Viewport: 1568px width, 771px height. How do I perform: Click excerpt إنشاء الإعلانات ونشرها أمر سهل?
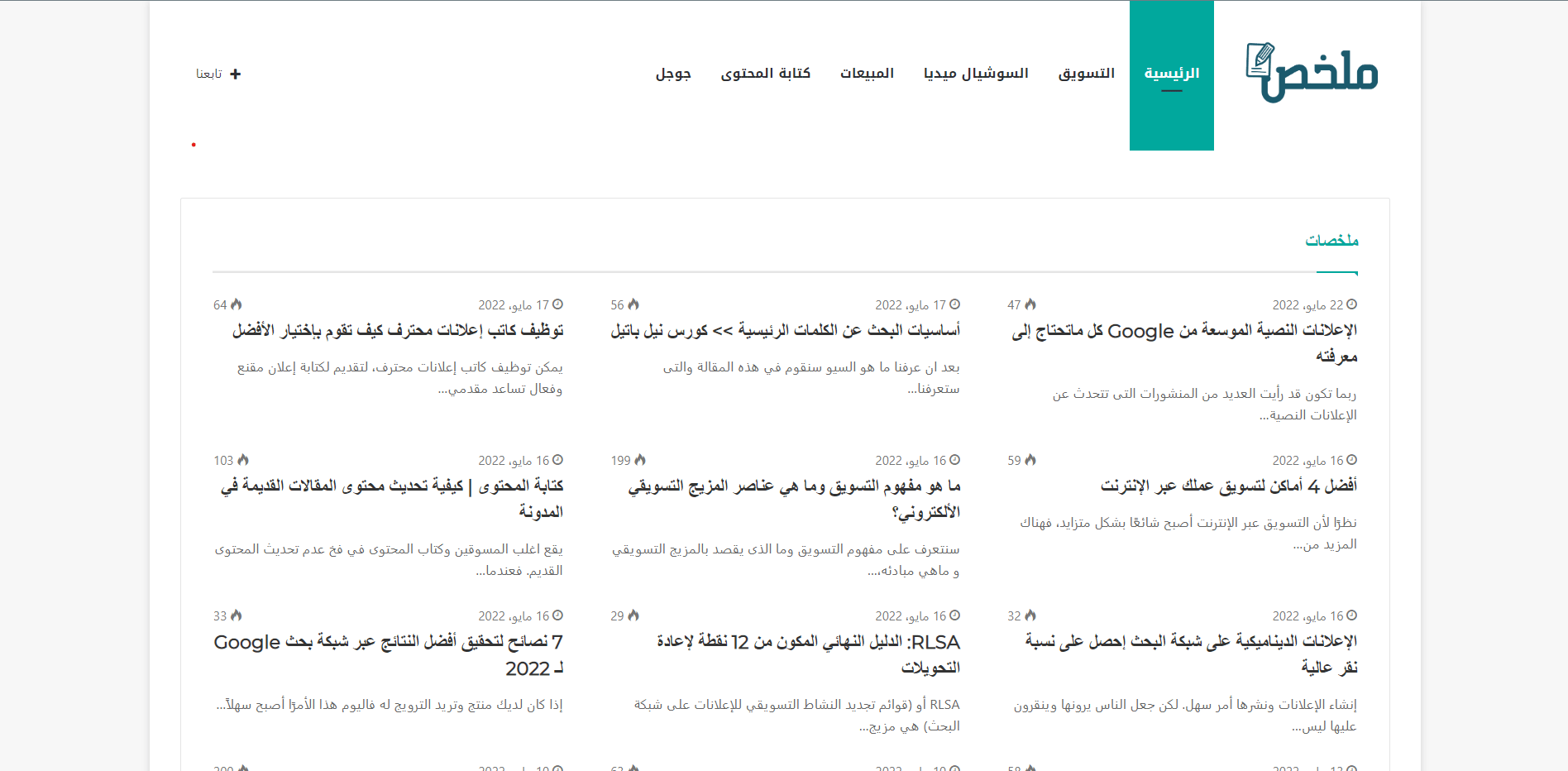pyautogui.click(x=1185, y=716)
